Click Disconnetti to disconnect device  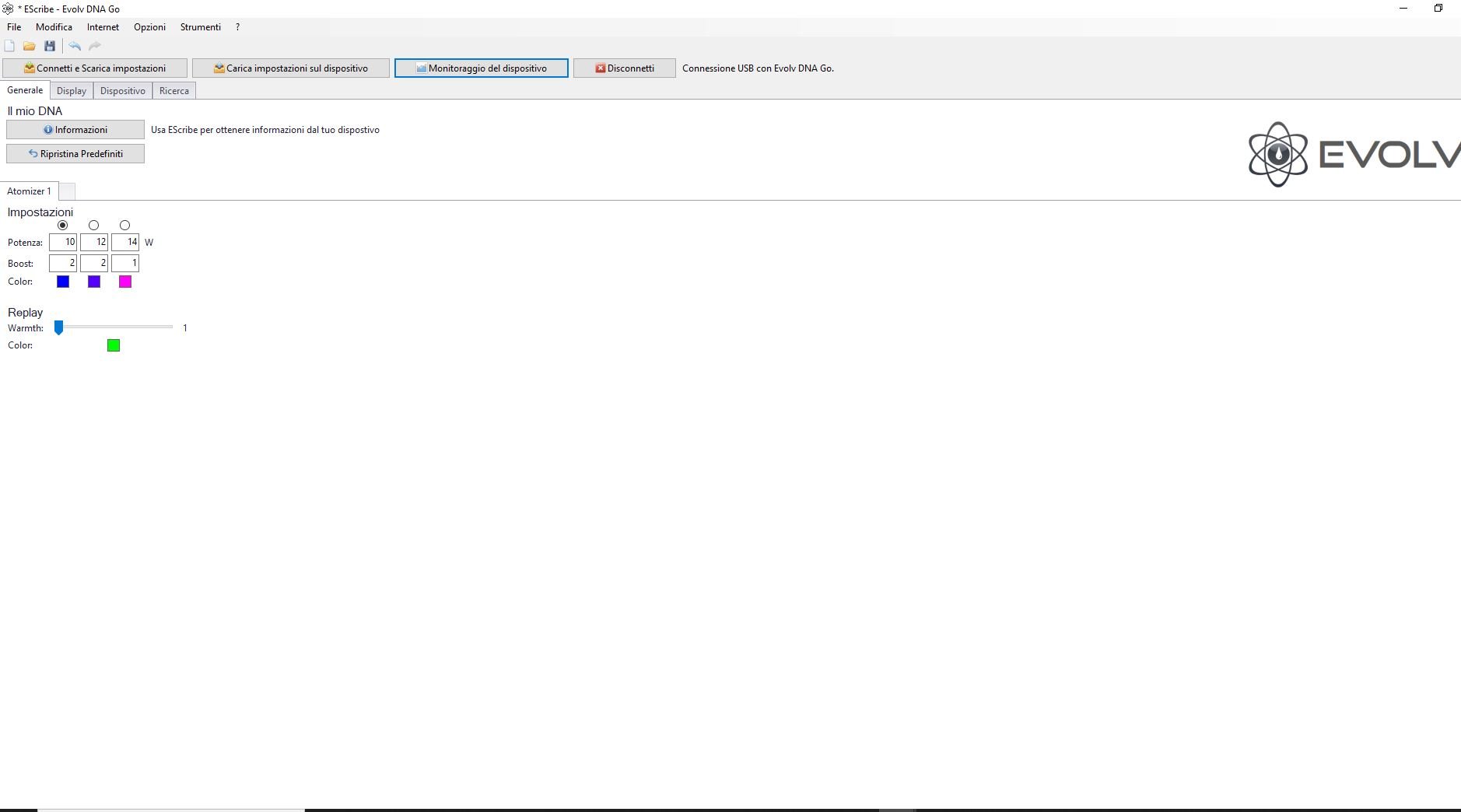(624, 68)
